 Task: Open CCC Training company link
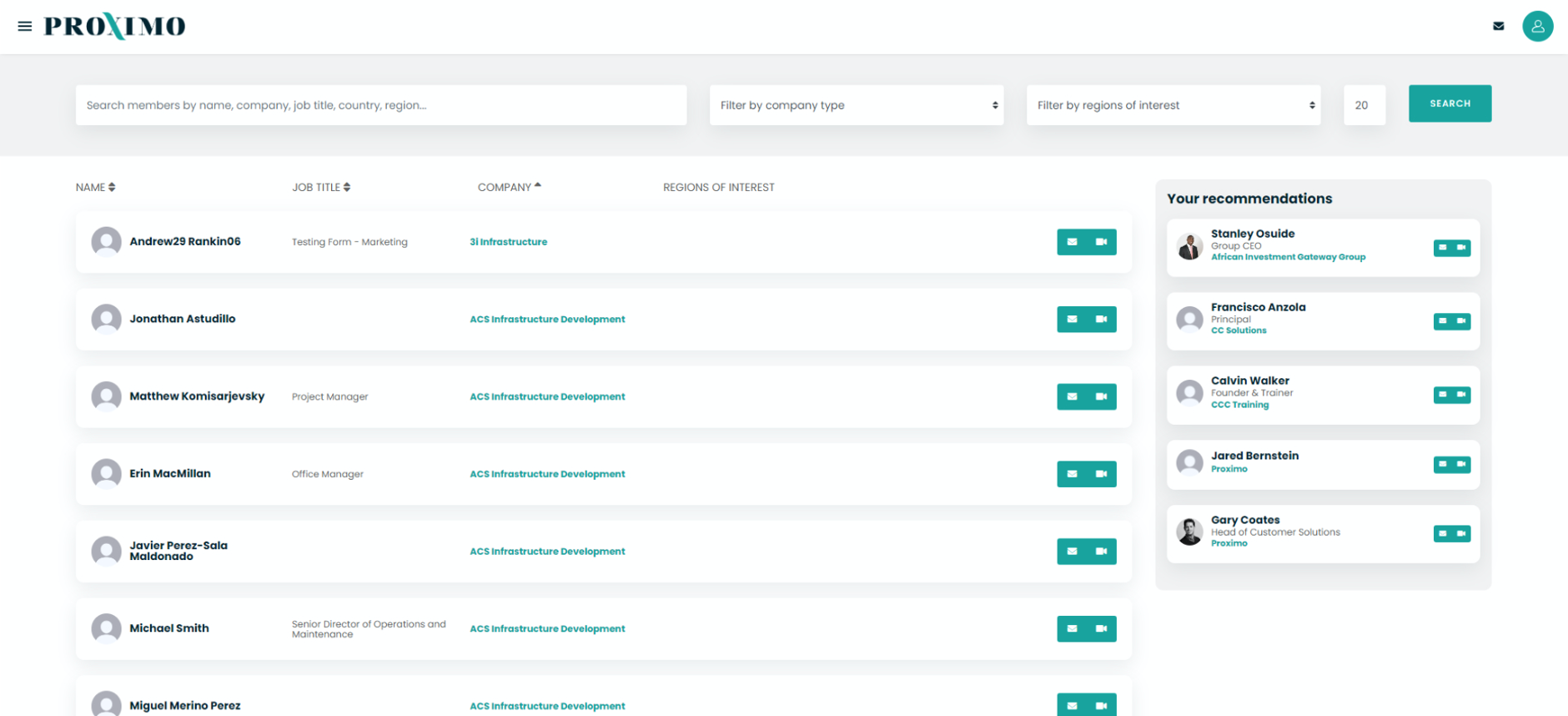1239,405
